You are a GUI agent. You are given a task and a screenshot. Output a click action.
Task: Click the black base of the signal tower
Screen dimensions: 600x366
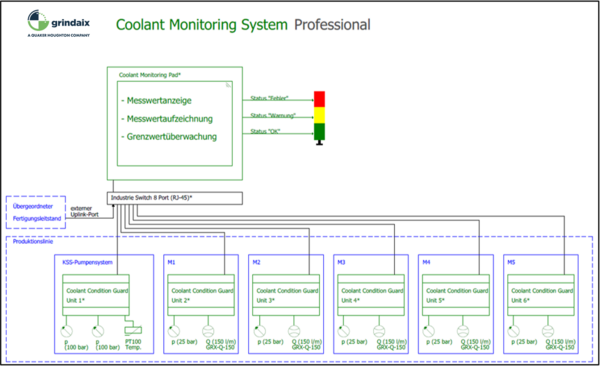pyautogui.click(x=320, y=142)
